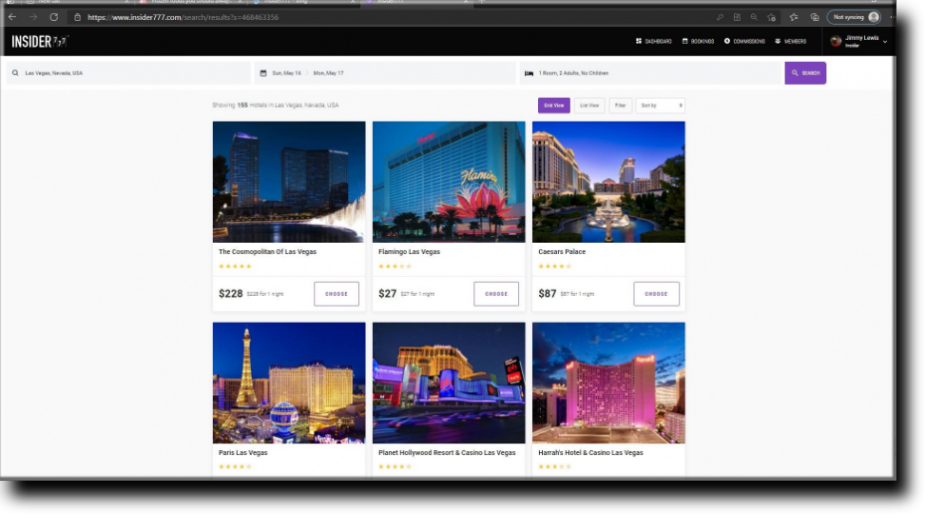
Task: Open the saved passwords key icon
Action: 720,17
